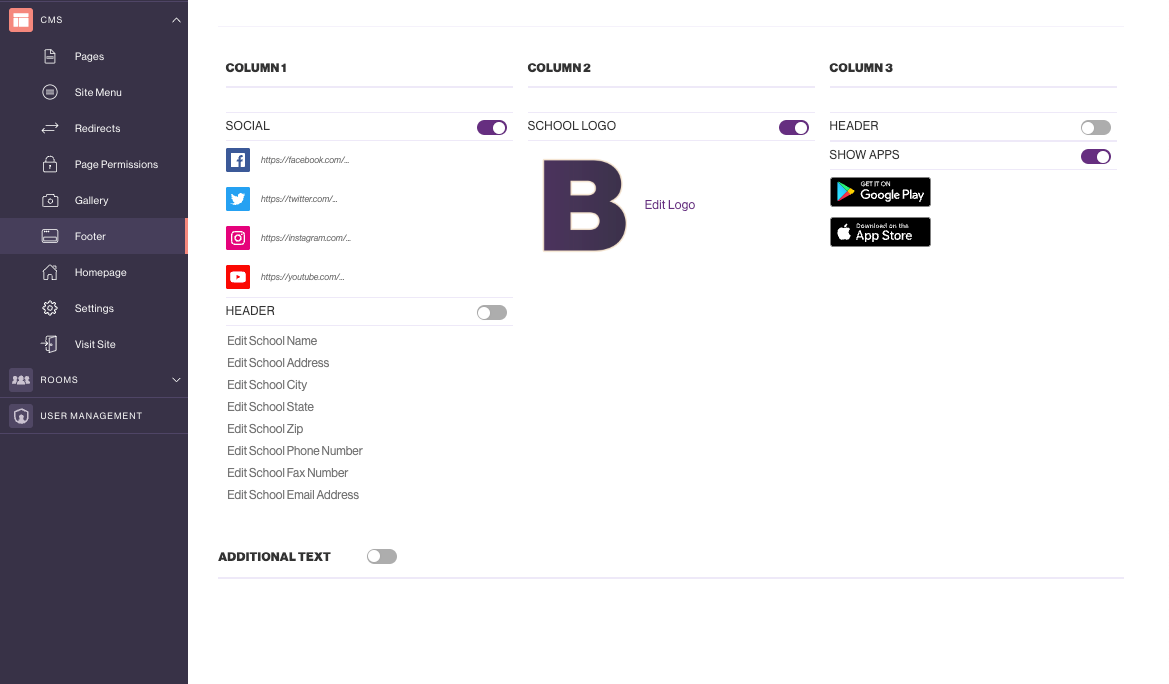The image size is (1169, 684).
Task: Click the YouTube social icon
Action: [238, 277]
